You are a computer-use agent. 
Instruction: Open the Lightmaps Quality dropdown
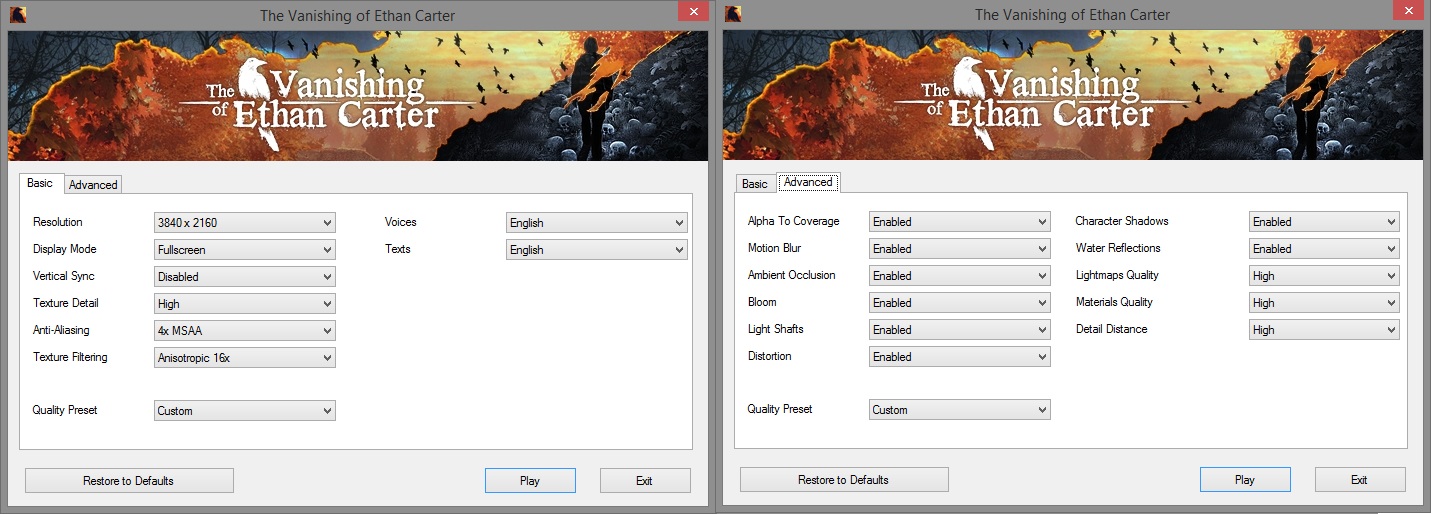(x=1324, y=275)
